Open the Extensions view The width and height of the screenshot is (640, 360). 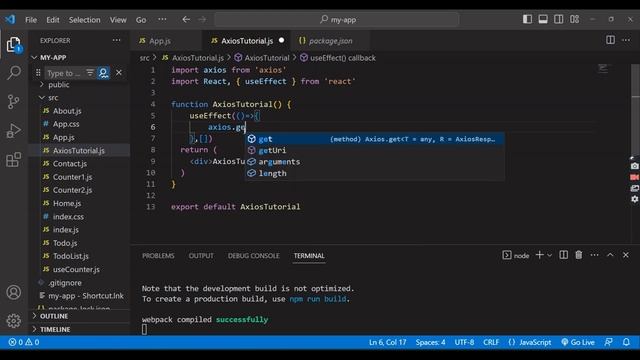(x=13, y=160)
